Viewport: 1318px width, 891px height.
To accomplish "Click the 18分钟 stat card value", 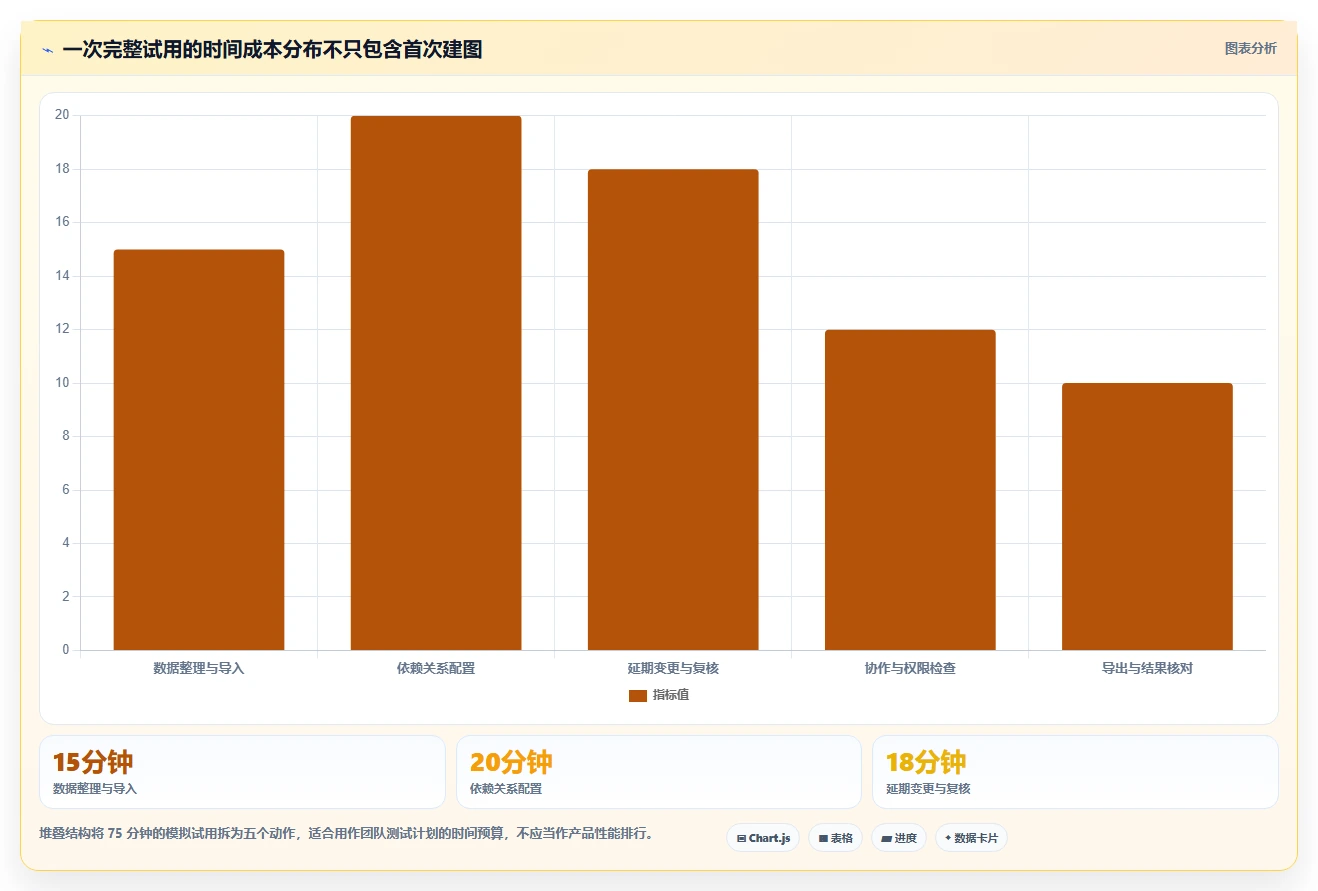I will pos(926,762).
